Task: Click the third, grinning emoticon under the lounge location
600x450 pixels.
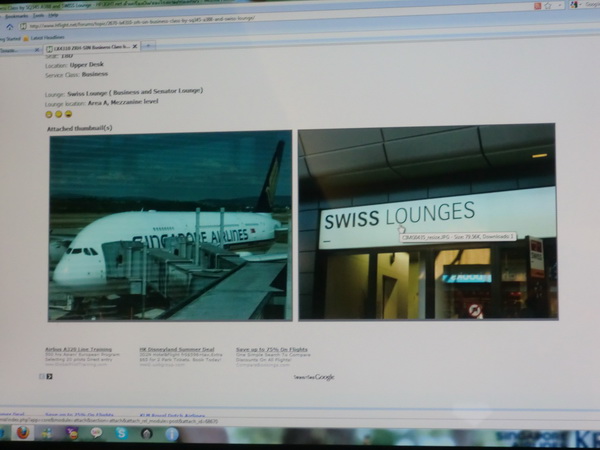Action: pyautogui.click(x=68, y=114)
